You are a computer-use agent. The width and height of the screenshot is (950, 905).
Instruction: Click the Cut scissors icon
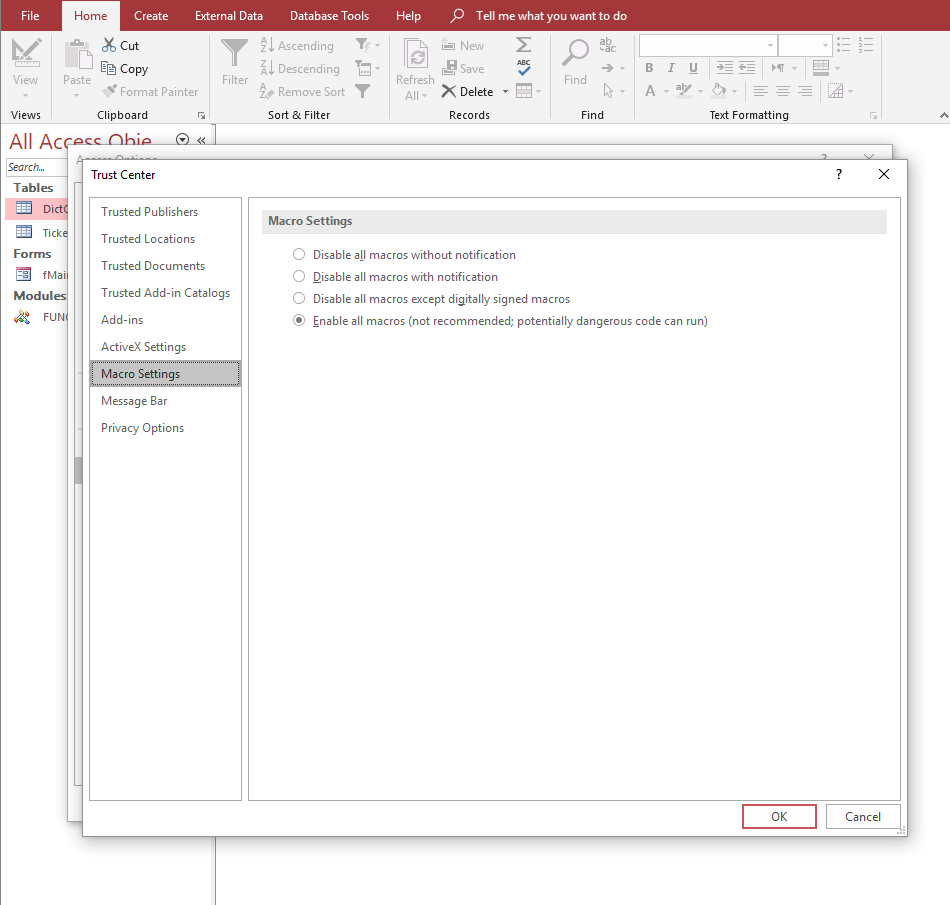coord(109,45)
